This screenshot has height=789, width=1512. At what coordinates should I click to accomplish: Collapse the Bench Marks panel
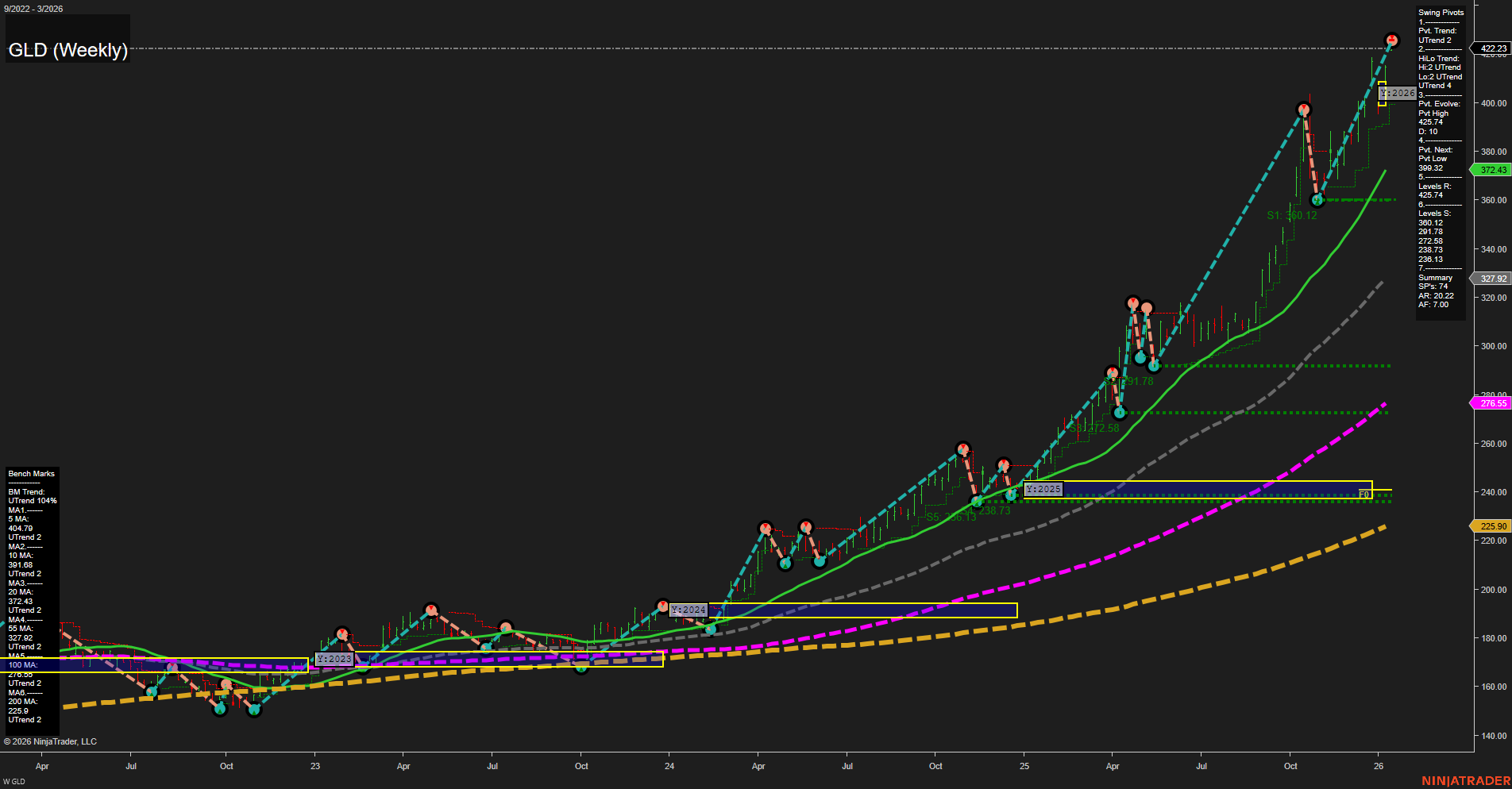(30, 473)
